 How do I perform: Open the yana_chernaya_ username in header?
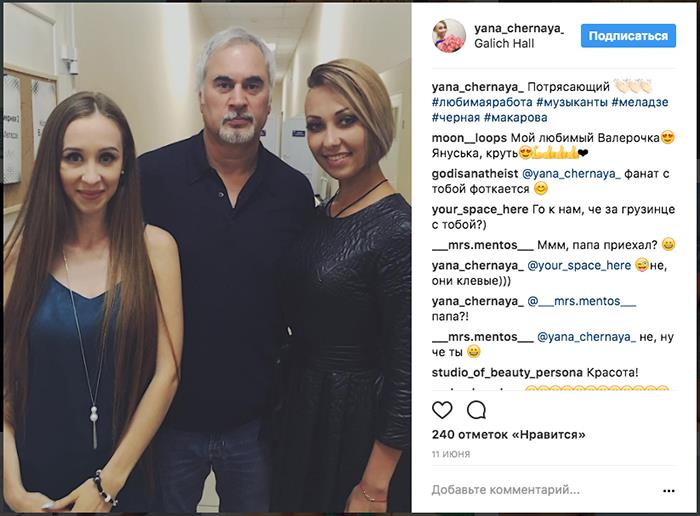pos(519,28)
